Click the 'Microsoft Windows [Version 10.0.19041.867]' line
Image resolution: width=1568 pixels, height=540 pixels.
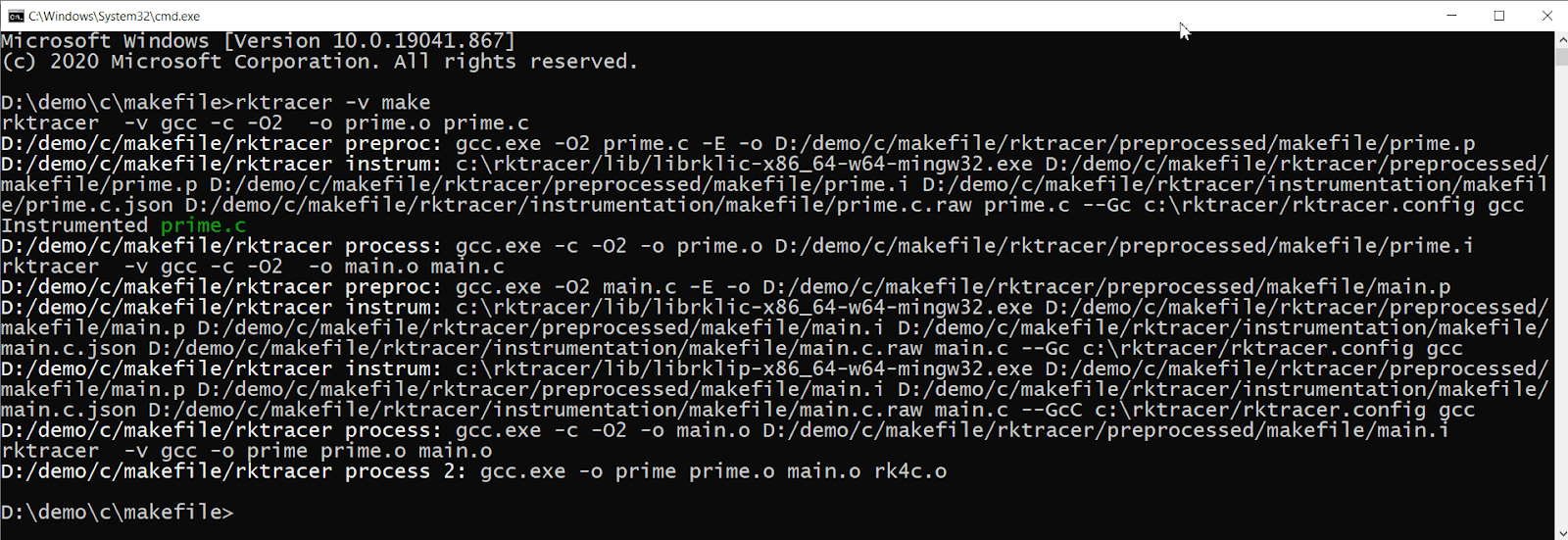pyautogui.click(x=258, y=41)
